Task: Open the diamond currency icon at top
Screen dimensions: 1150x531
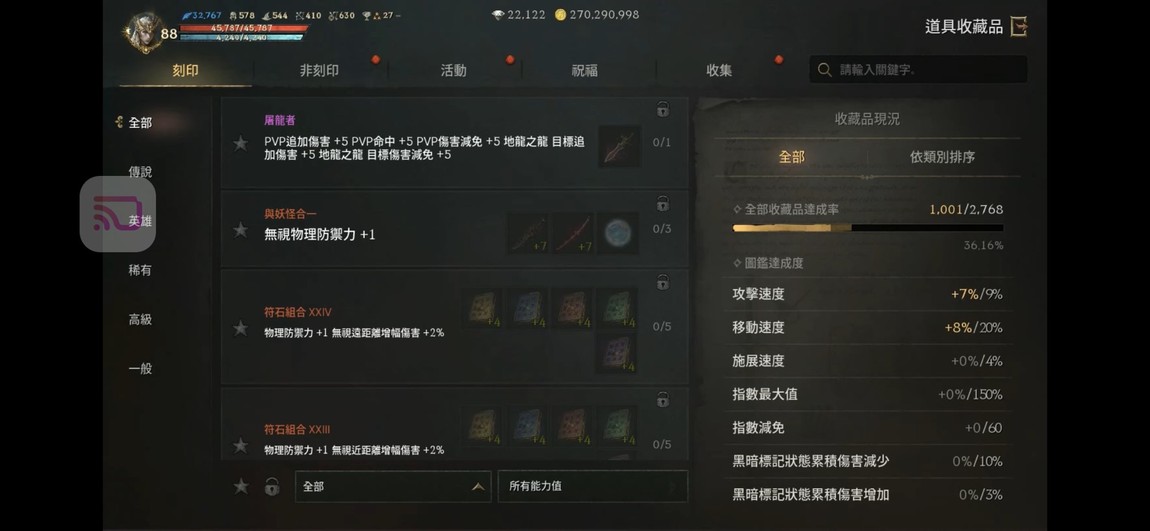Action: (498, 15)
